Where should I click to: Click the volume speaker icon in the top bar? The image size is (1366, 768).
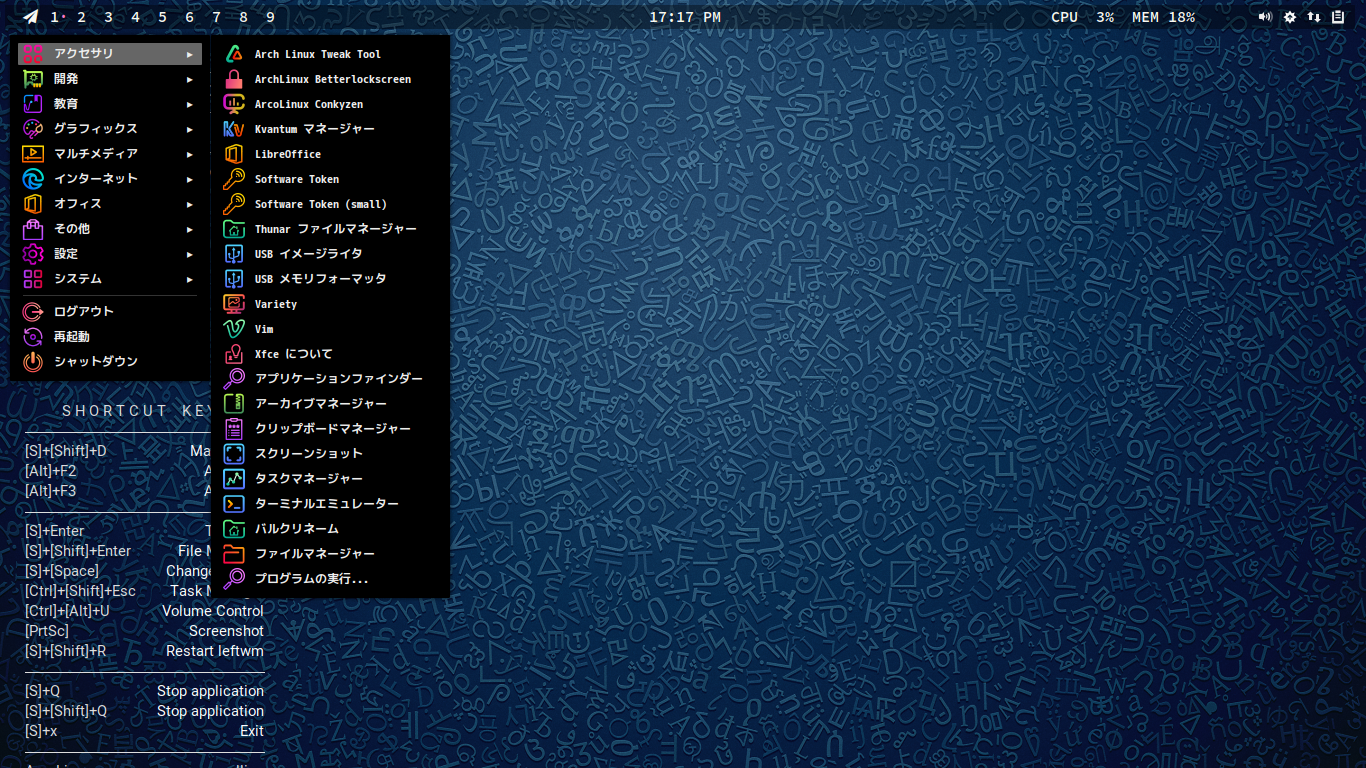pos(1265,17)
